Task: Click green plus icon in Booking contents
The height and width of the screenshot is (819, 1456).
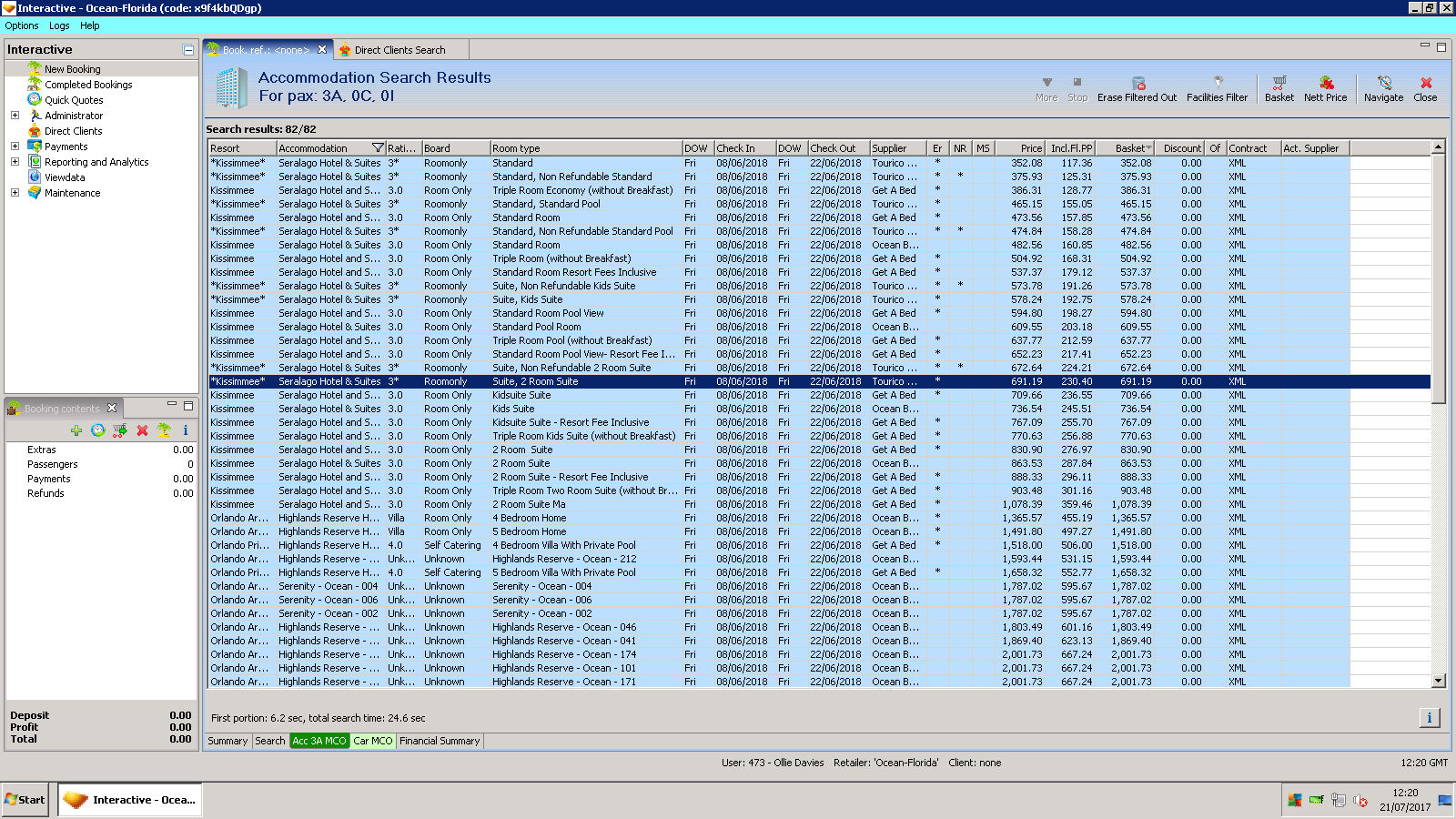Action: pos(76,430)
